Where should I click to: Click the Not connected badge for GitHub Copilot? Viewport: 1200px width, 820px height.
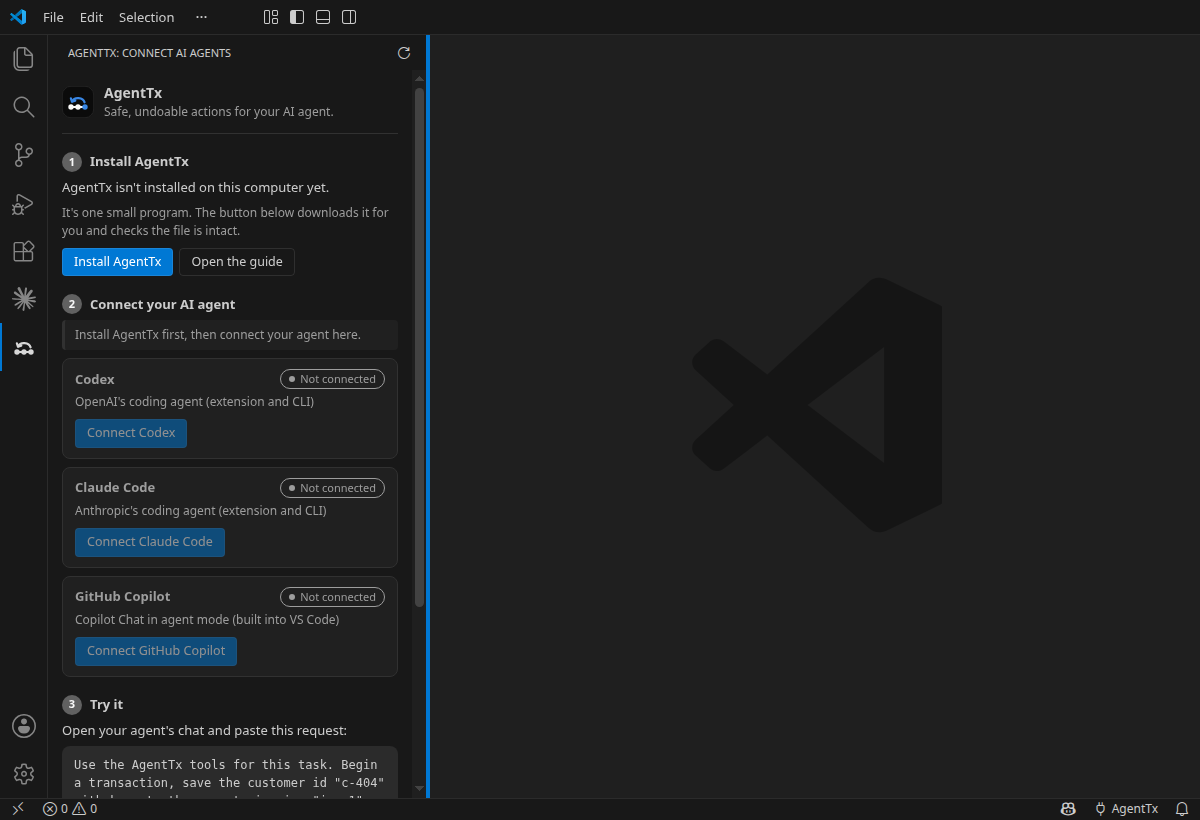coord(332,597)
